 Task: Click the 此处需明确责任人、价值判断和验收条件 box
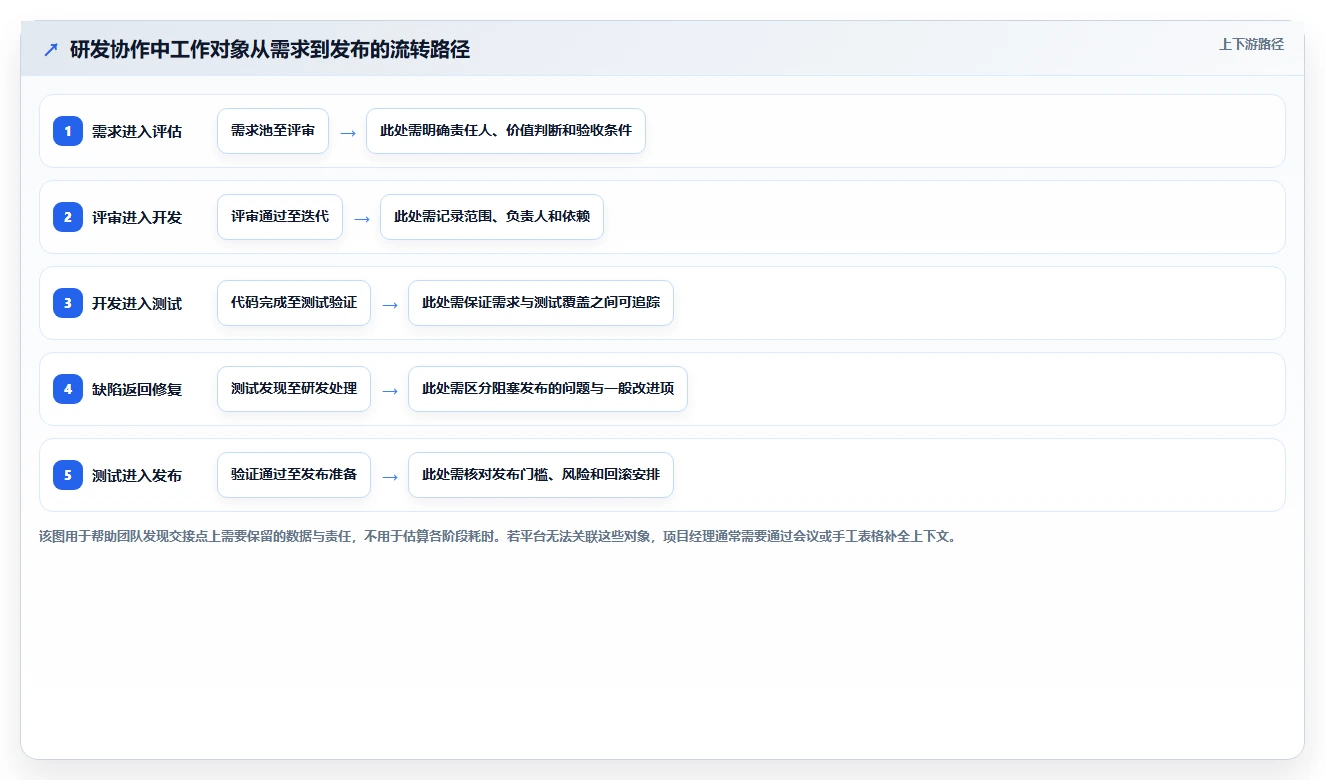point(506,131)
